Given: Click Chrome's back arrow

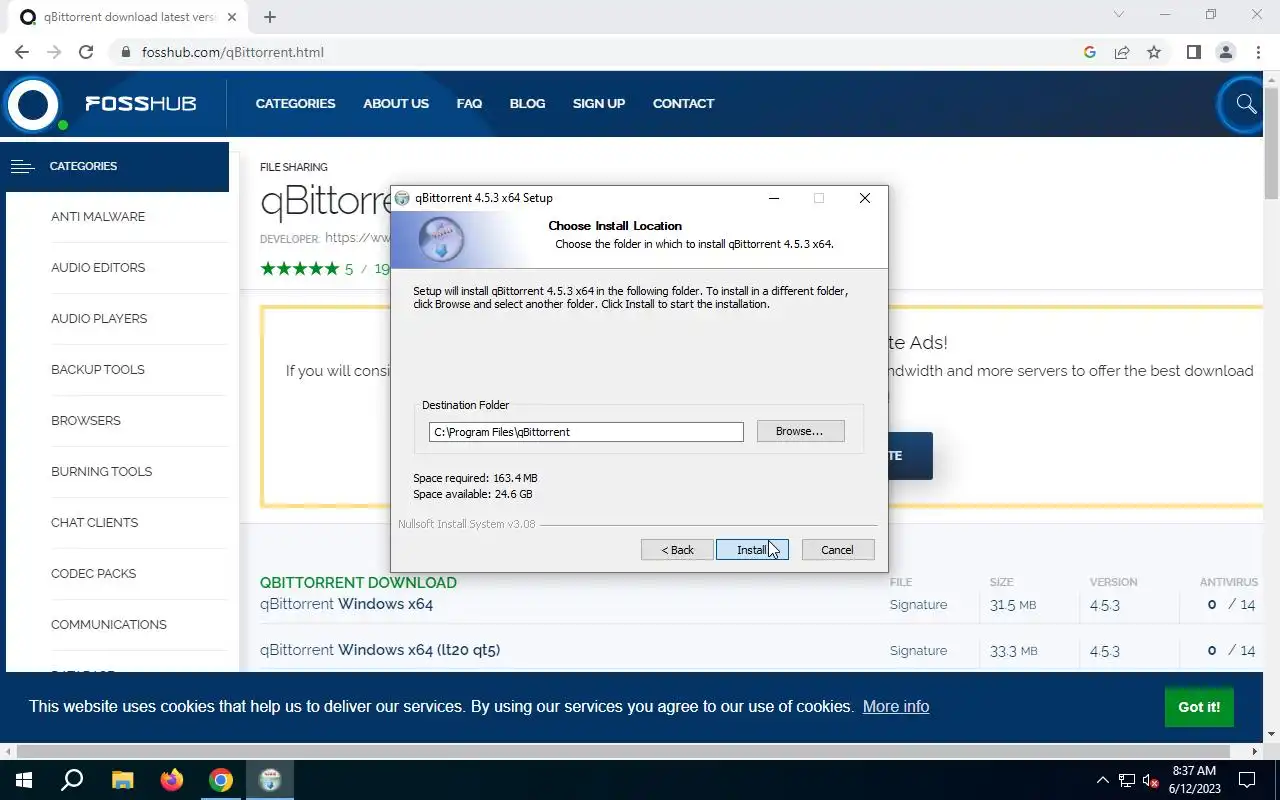Looking at the screenshot, I should pos(22,52).
